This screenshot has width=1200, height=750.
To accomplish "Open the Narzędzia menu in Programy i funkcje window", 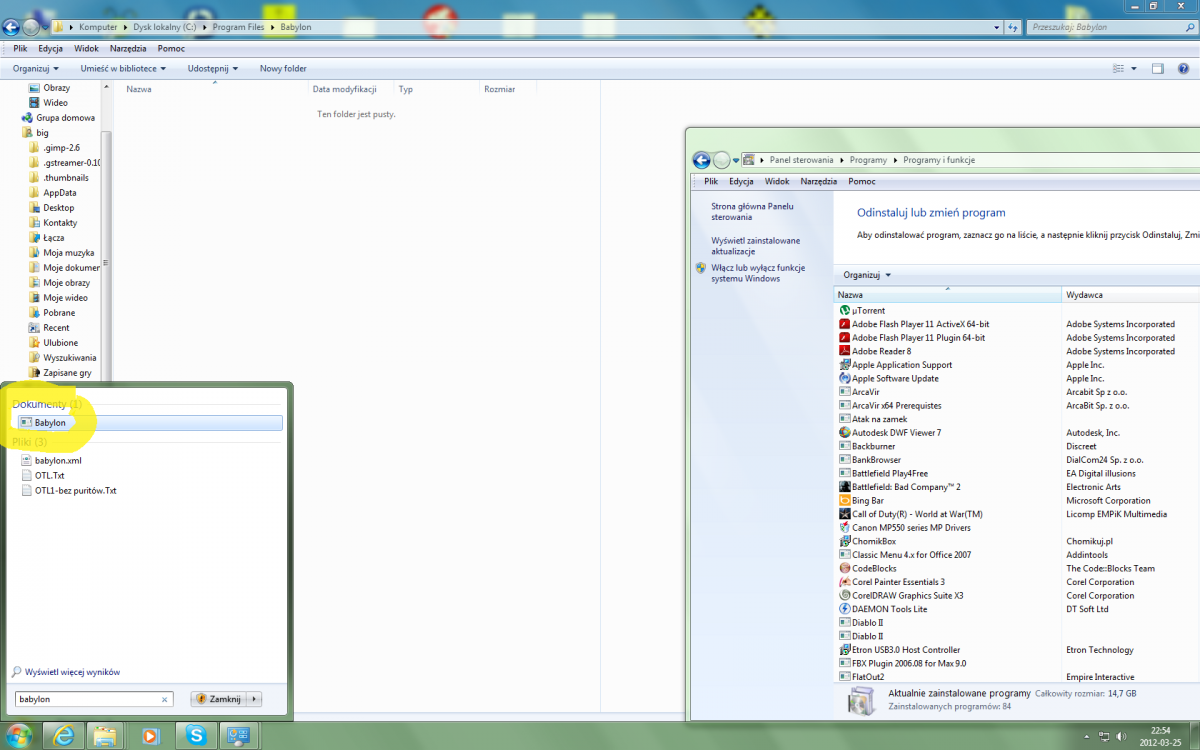I will [819, 182].
